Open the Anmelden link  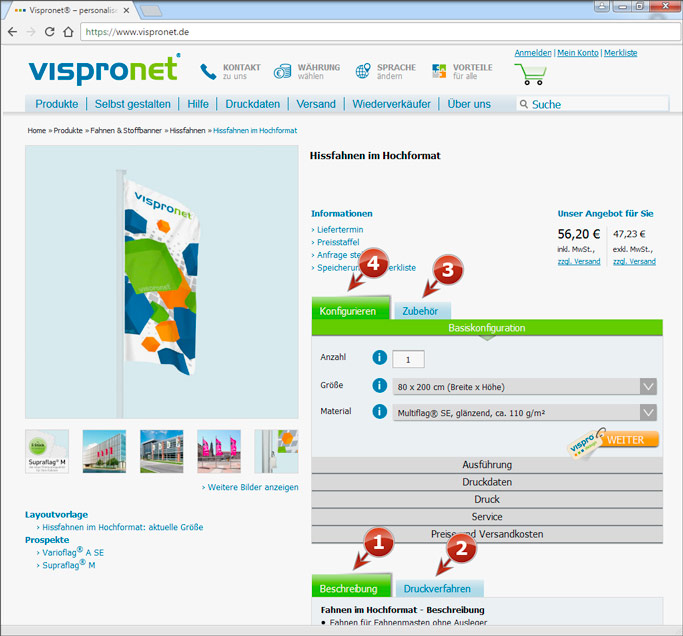(533, 53)
